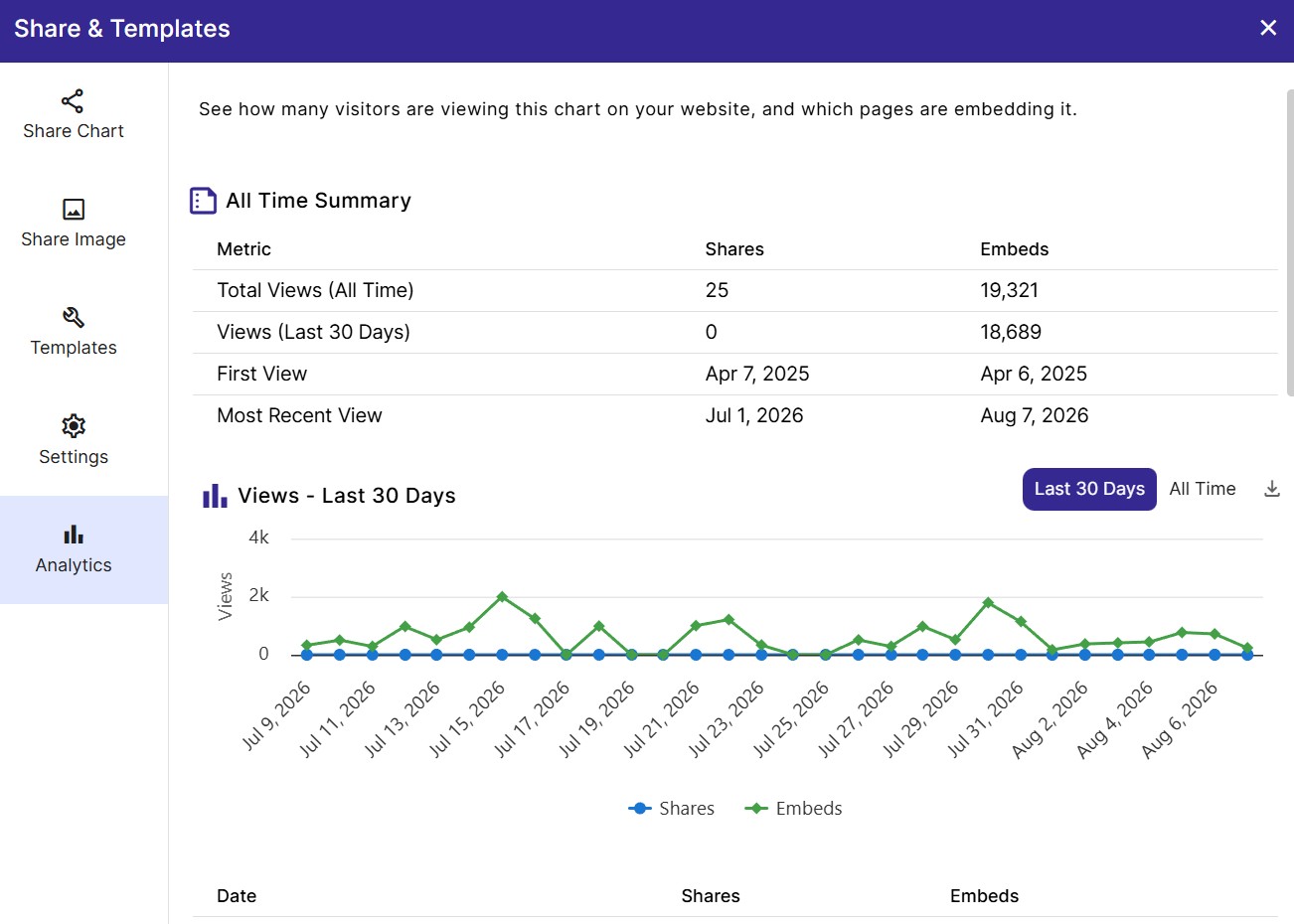
Task: Click the '25' shares total views value
Action: click(x=717, y=290)
